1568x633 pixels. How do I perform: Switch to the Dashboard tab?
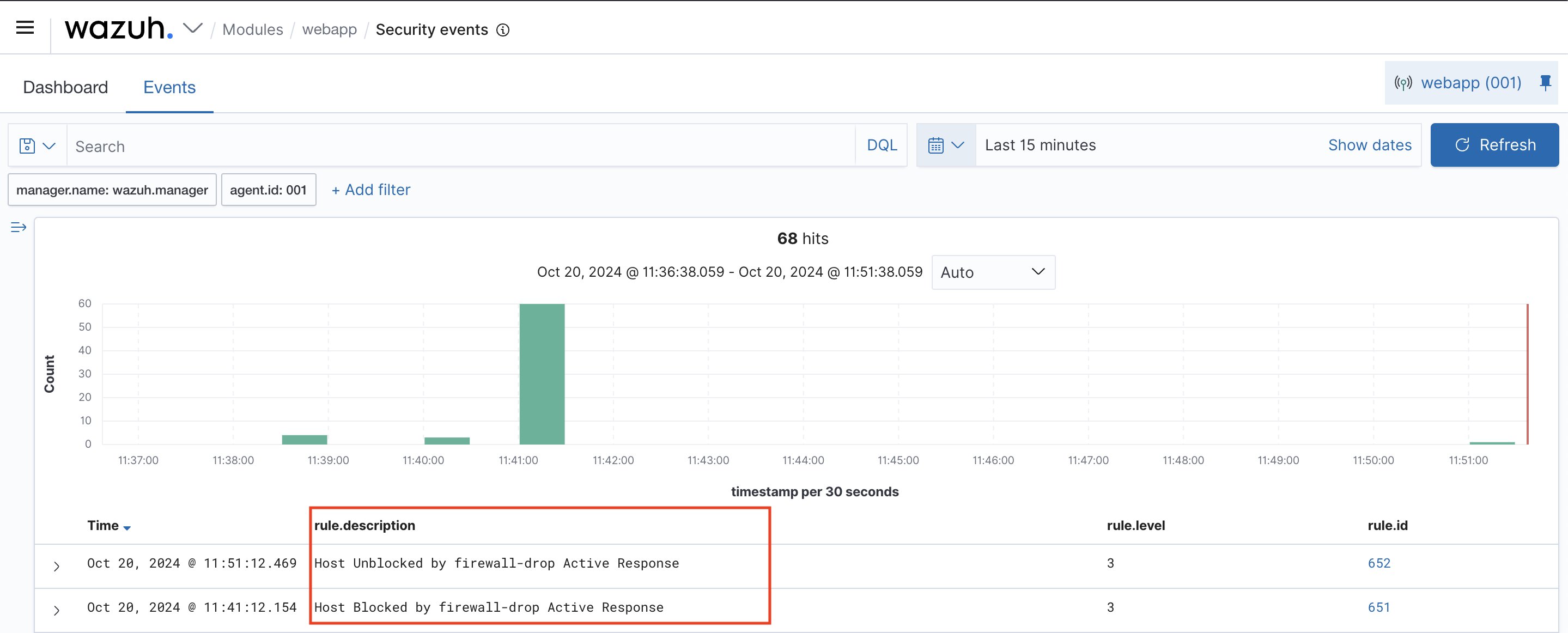pos(65,88)
